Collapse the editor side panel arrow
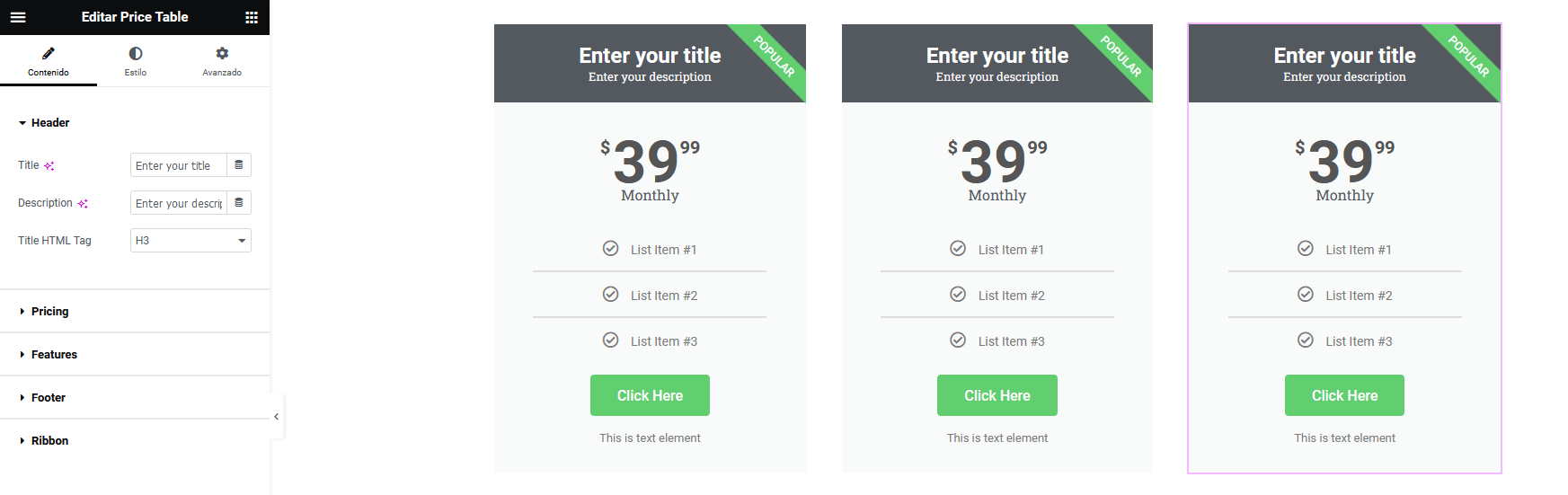Screen dimensions: 1568x495 pos(276,417)
